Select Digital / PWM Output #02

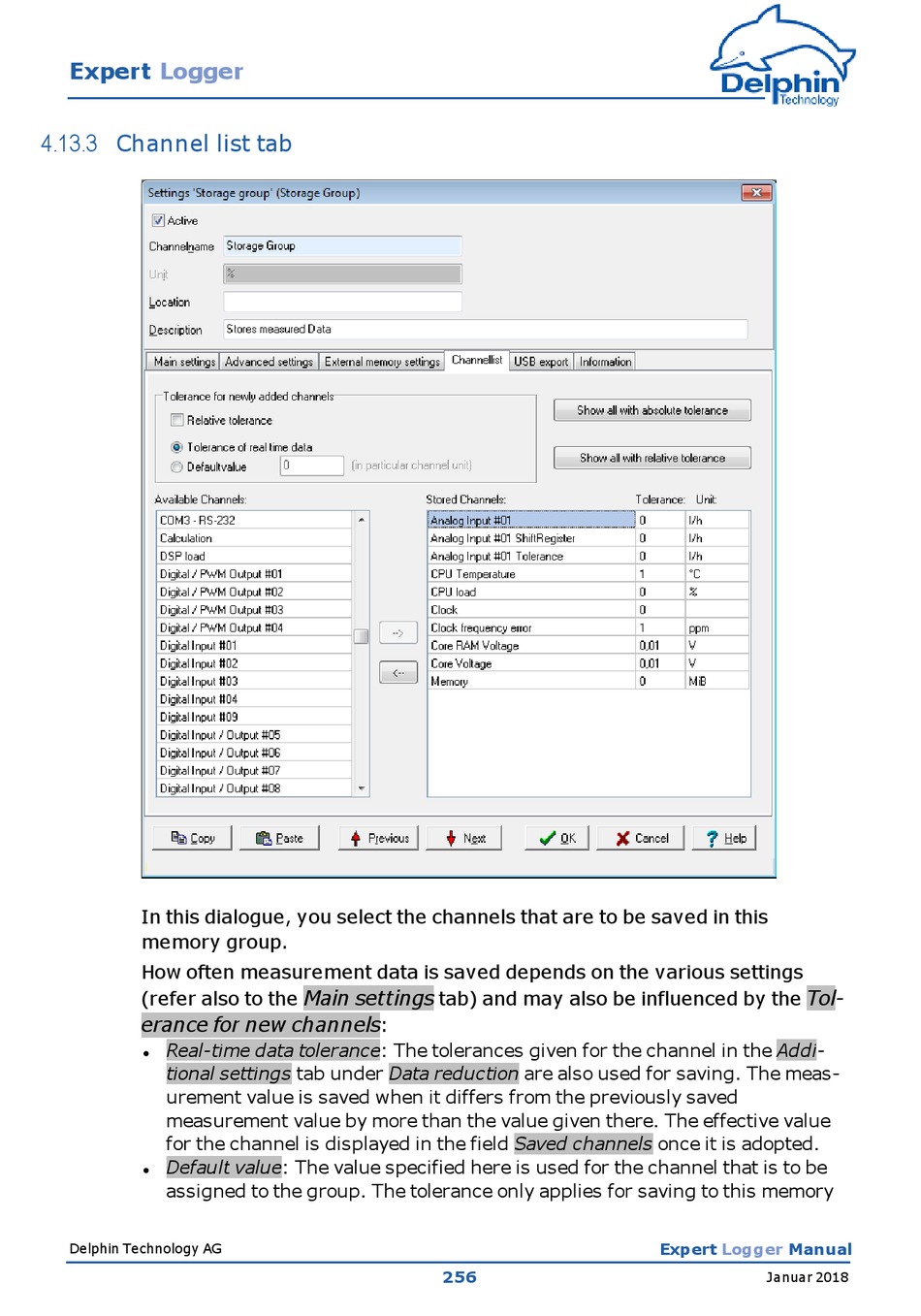[x=255, y=592]
